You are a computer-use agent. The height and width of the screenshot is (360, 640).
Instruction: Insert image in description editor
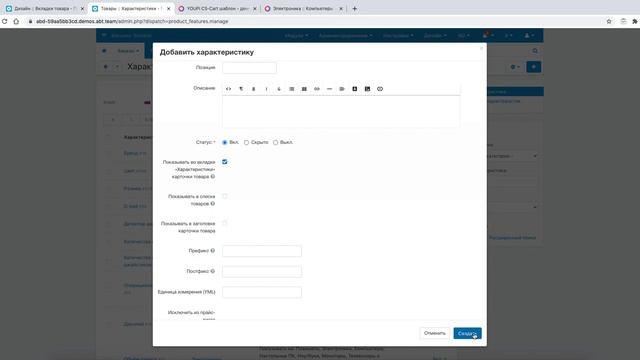[x=367, y=89]
